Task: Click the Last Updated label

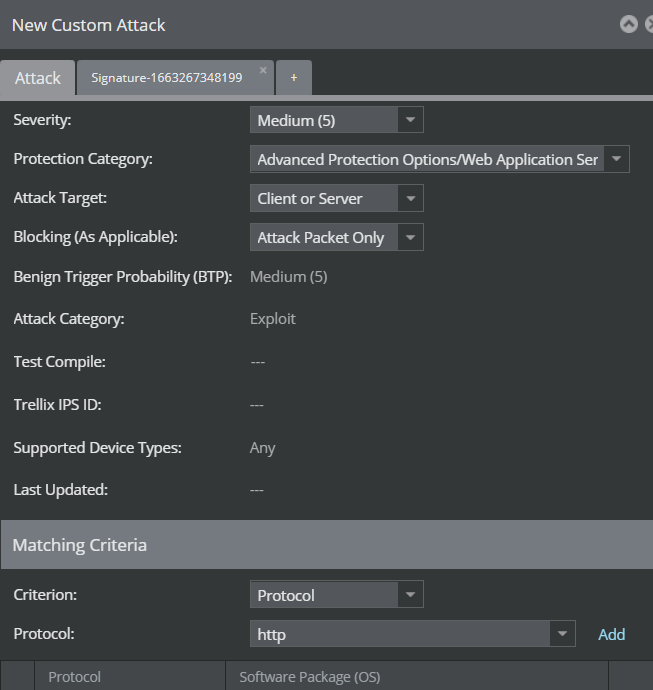Action: pyautogui.click(x=61, y=490)
